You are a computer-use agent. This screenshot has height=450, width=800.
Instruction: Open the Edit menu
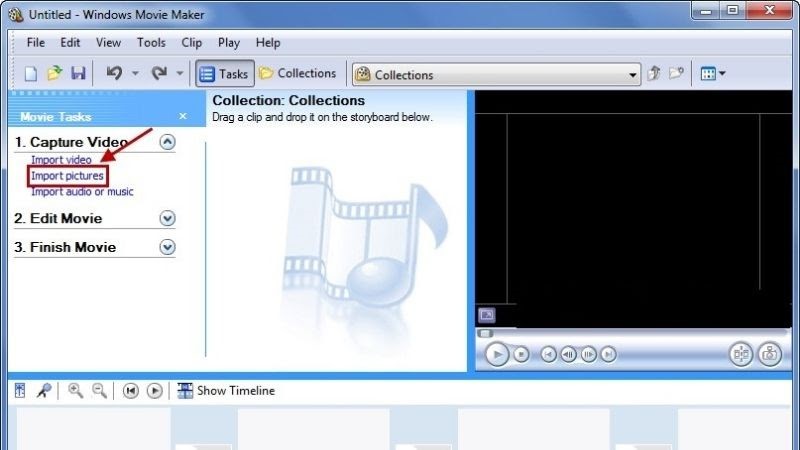tap(70, 43)
